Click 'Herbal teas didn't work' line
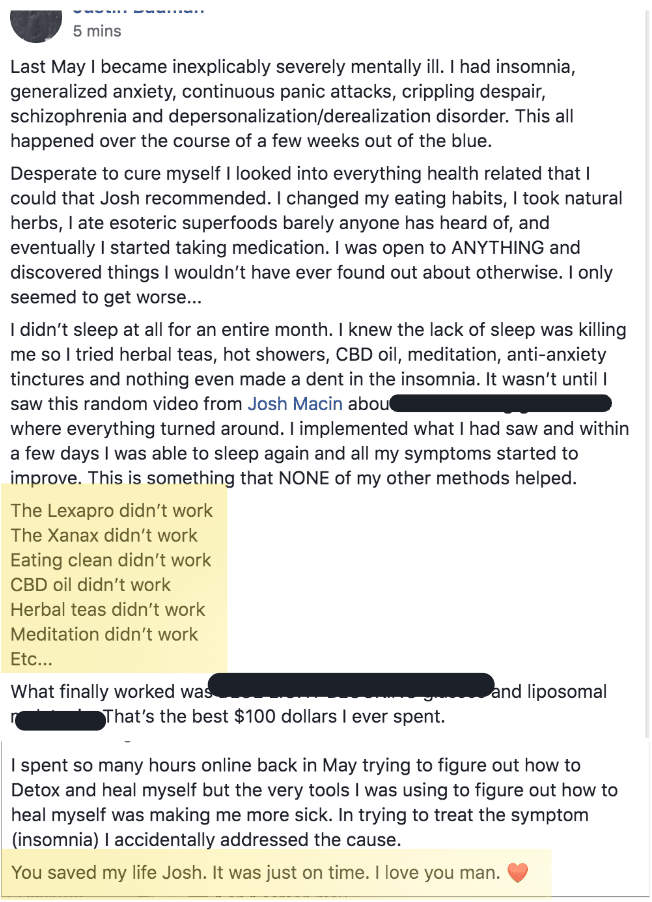This screenshot has width=652, height=902. [108, 610]
